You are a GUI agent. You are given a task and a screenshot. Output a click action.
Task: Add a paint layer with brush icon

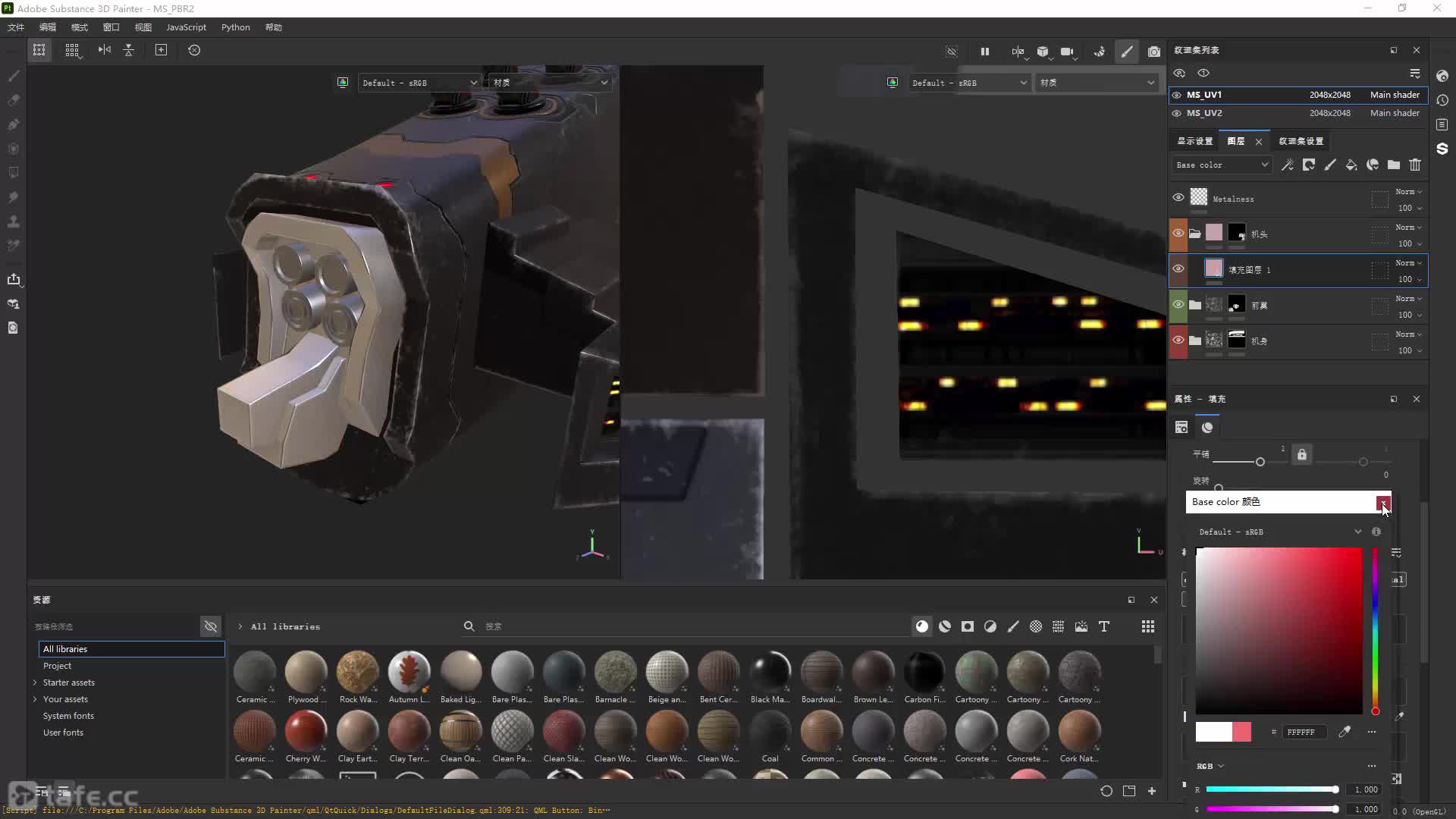click(1330, 165)
